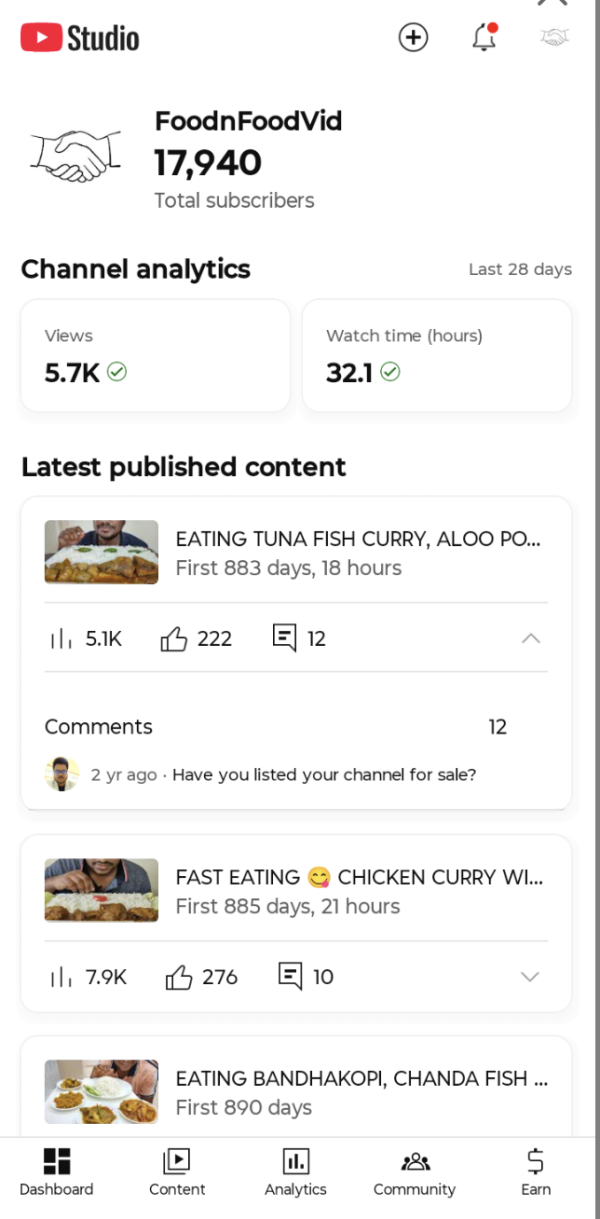This screenshot has width=600, height=1219.
Task: Click views bar icon on chicken curry video
Action: pyautogui.click(x=61, y=977)
